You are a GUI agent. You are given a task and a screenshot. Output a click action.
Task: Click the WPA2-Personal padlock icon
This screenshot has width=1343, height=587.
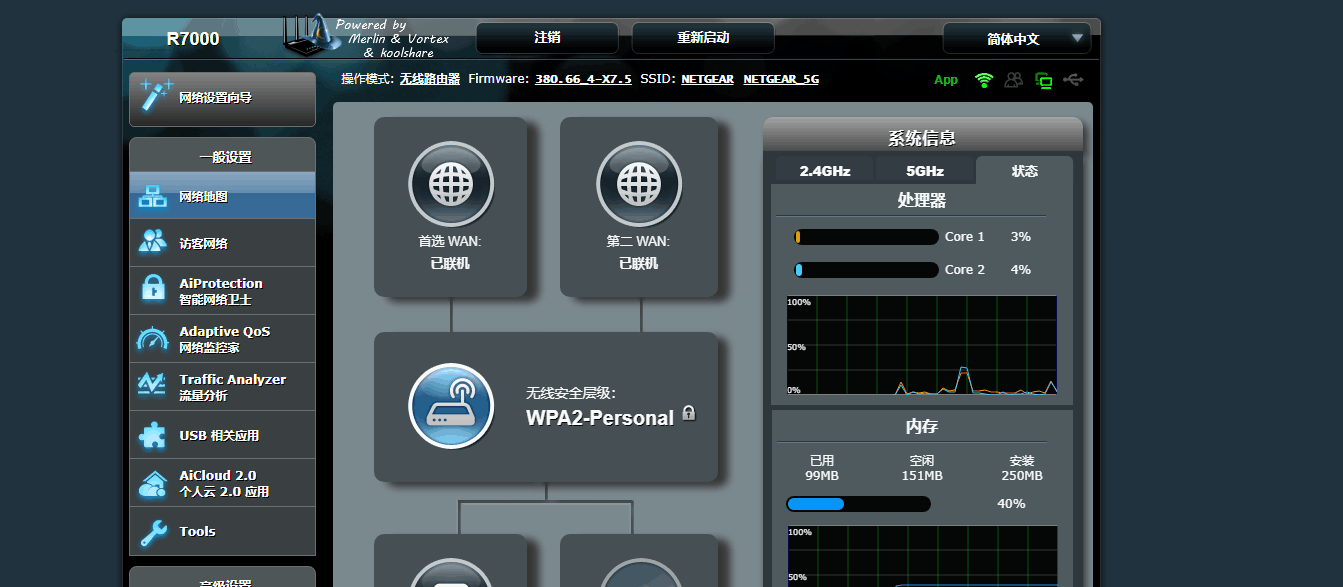[688, 413]
